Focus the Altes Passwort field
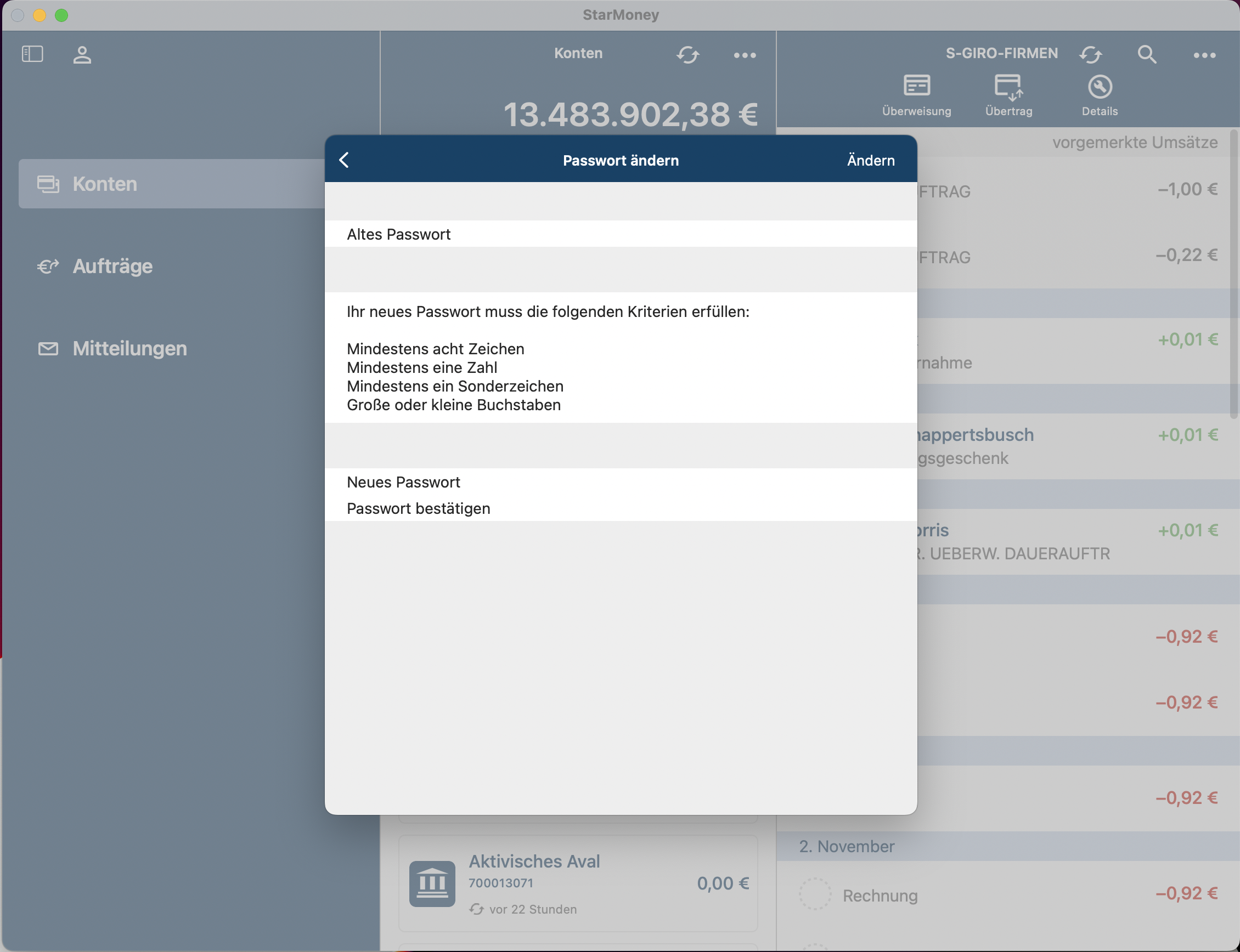Image resolution: width=1240 pixels, height=952 pixels. [x=621, y=234]
